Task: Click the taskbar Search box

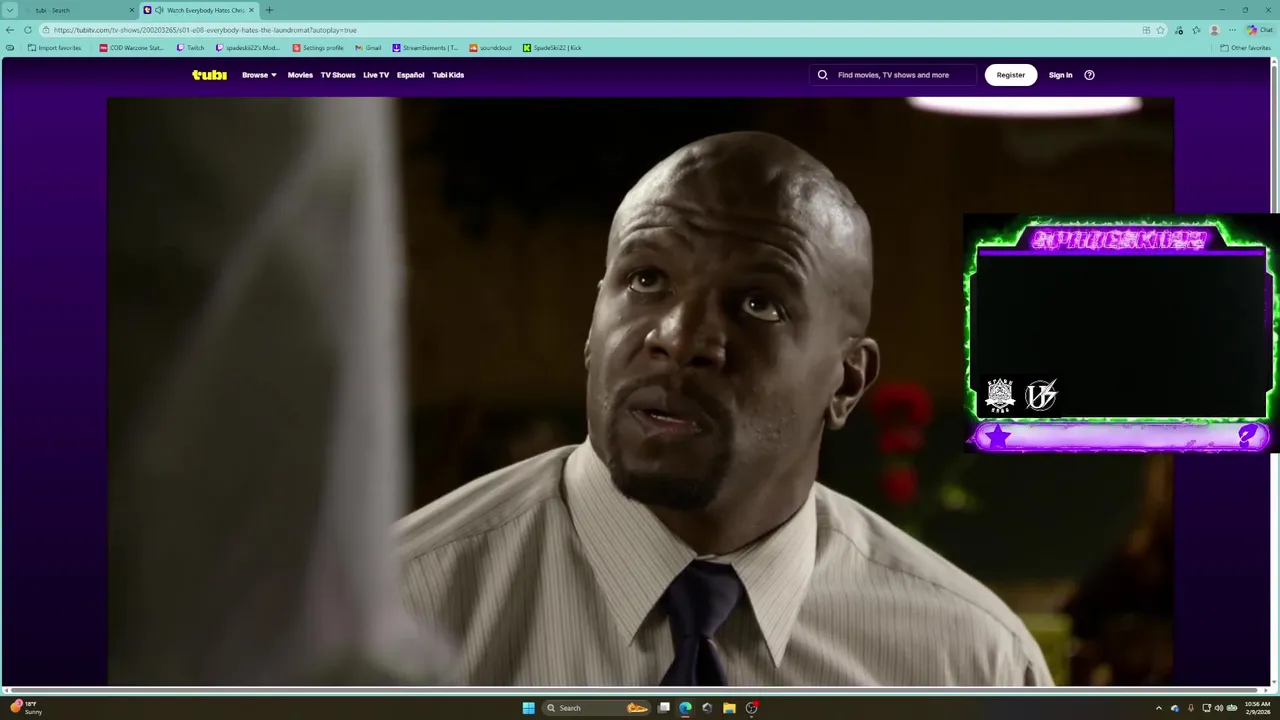Action: (597, 708)
